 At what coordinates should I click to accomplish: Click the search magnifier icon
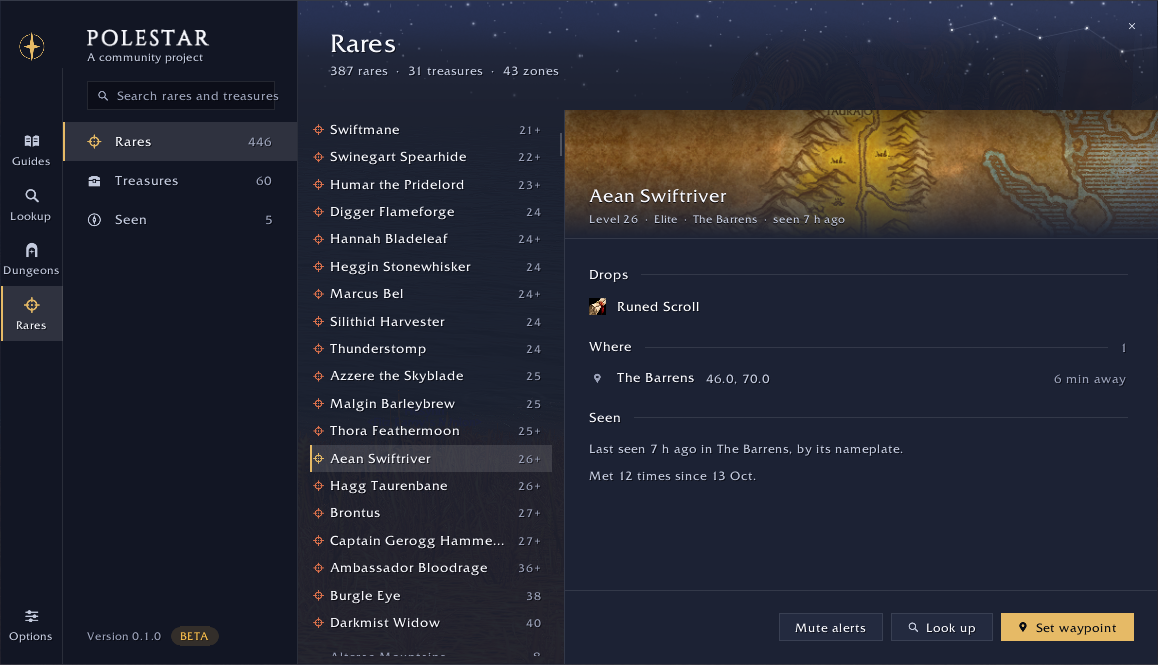103,96
